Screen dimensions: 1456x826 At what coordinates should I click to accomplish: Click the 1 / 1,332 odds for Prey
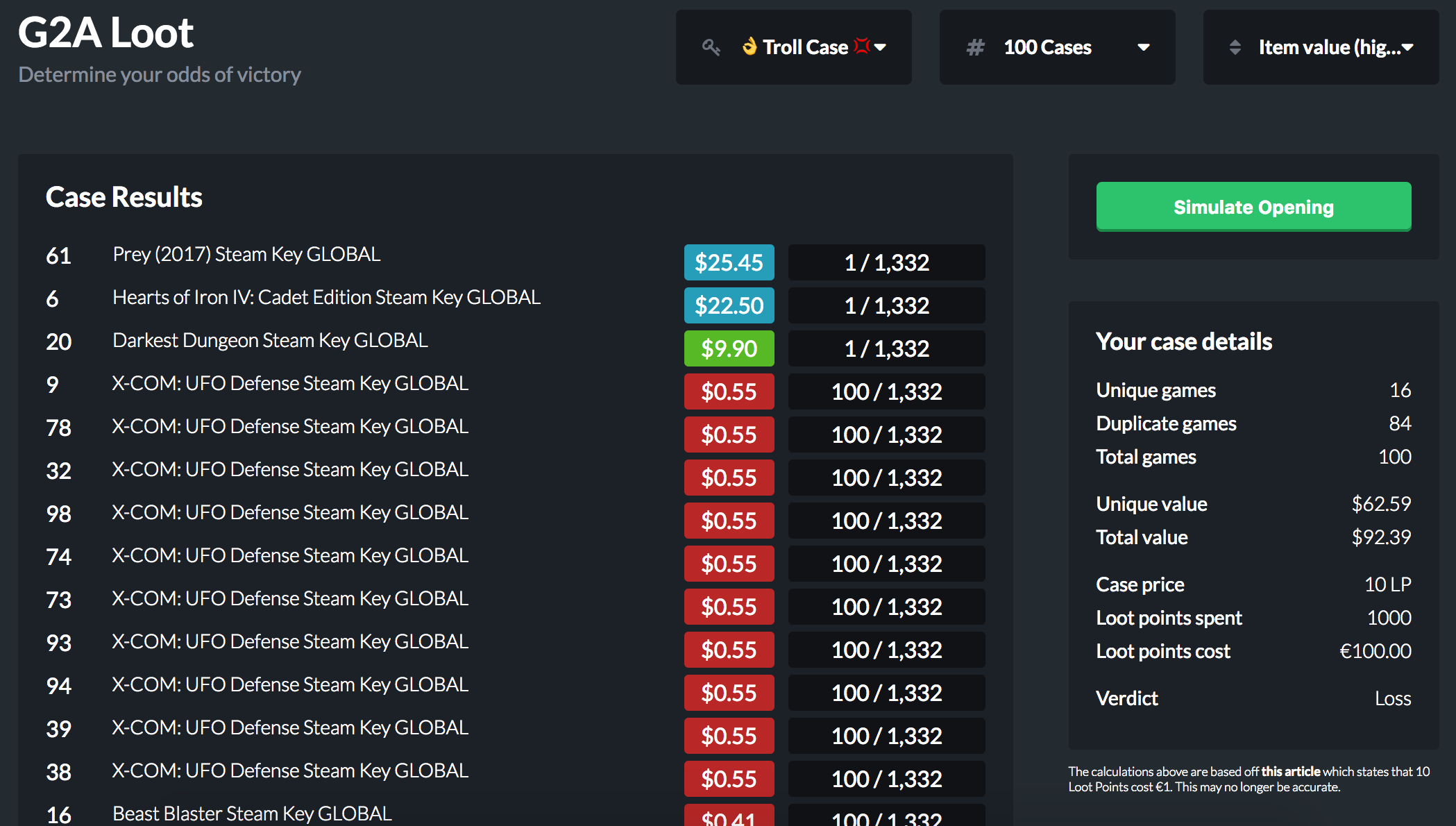point(886,262)
